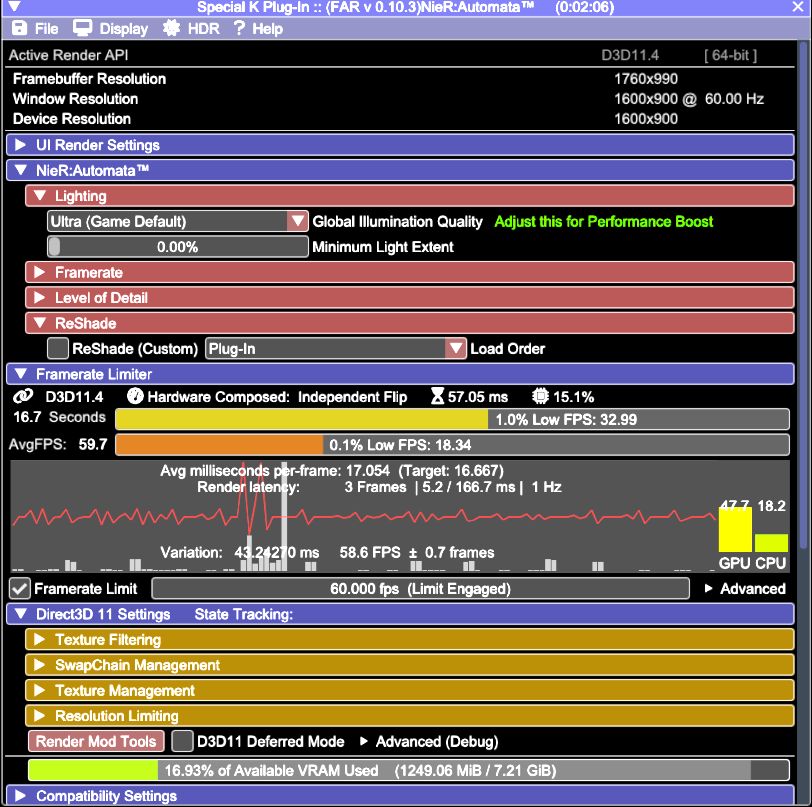812x807 pixels.
Task: Click the '[ 64-bit ]' label
Action: (x=730, y=55)
